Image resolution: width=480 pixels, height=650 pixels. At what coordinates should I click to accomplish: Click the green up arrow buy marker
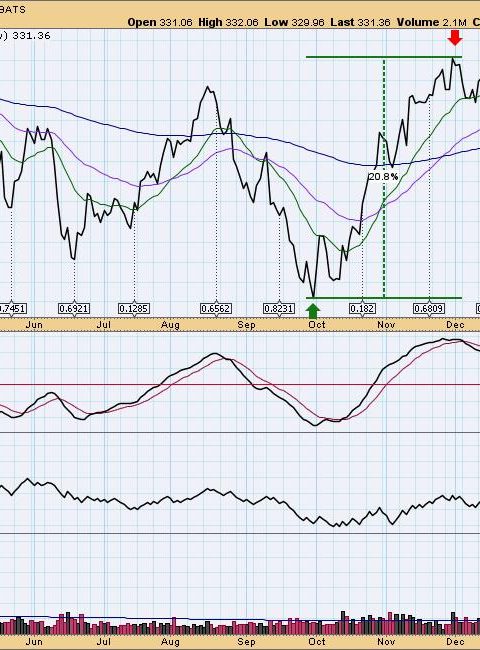(x=313, y=310)
